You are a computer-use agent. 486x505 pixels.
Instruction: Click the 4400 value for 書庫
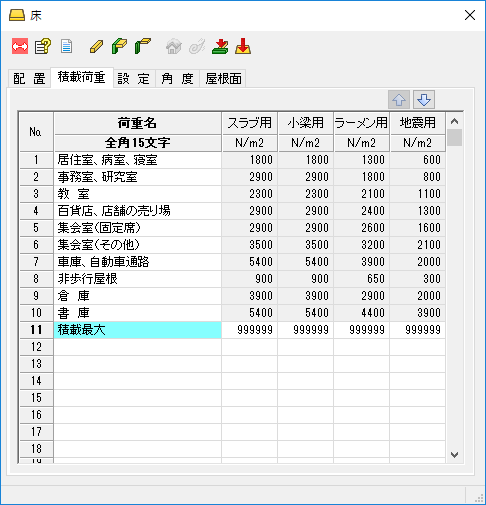362,313
